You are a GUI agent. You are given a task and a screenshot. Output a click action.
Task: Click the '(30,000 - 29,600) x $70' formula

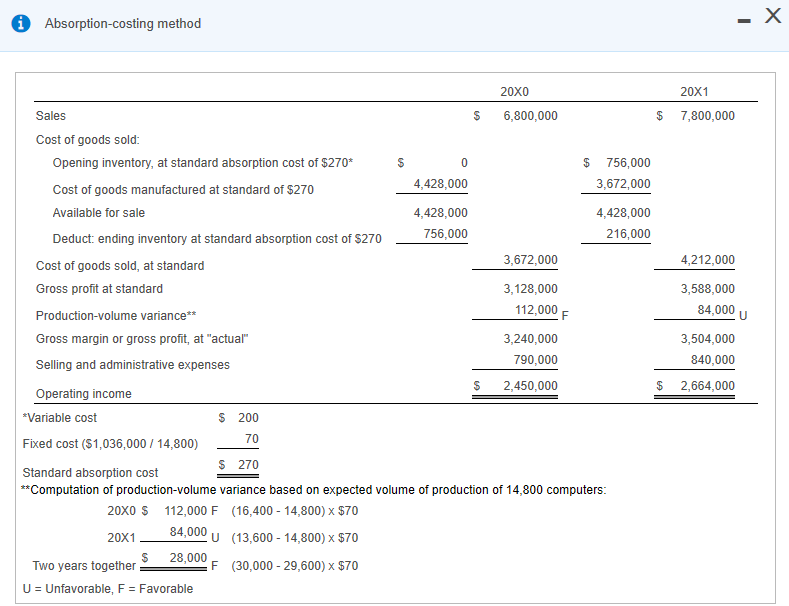tap(295, 566)
